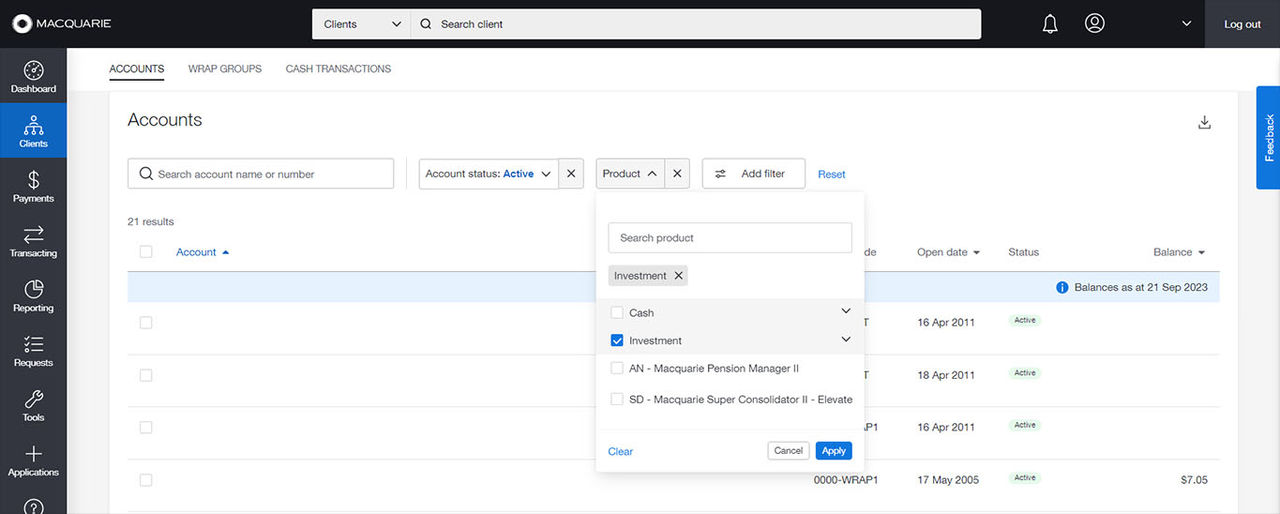Open Transacting in the sidebar

click(x=33, y=241)
